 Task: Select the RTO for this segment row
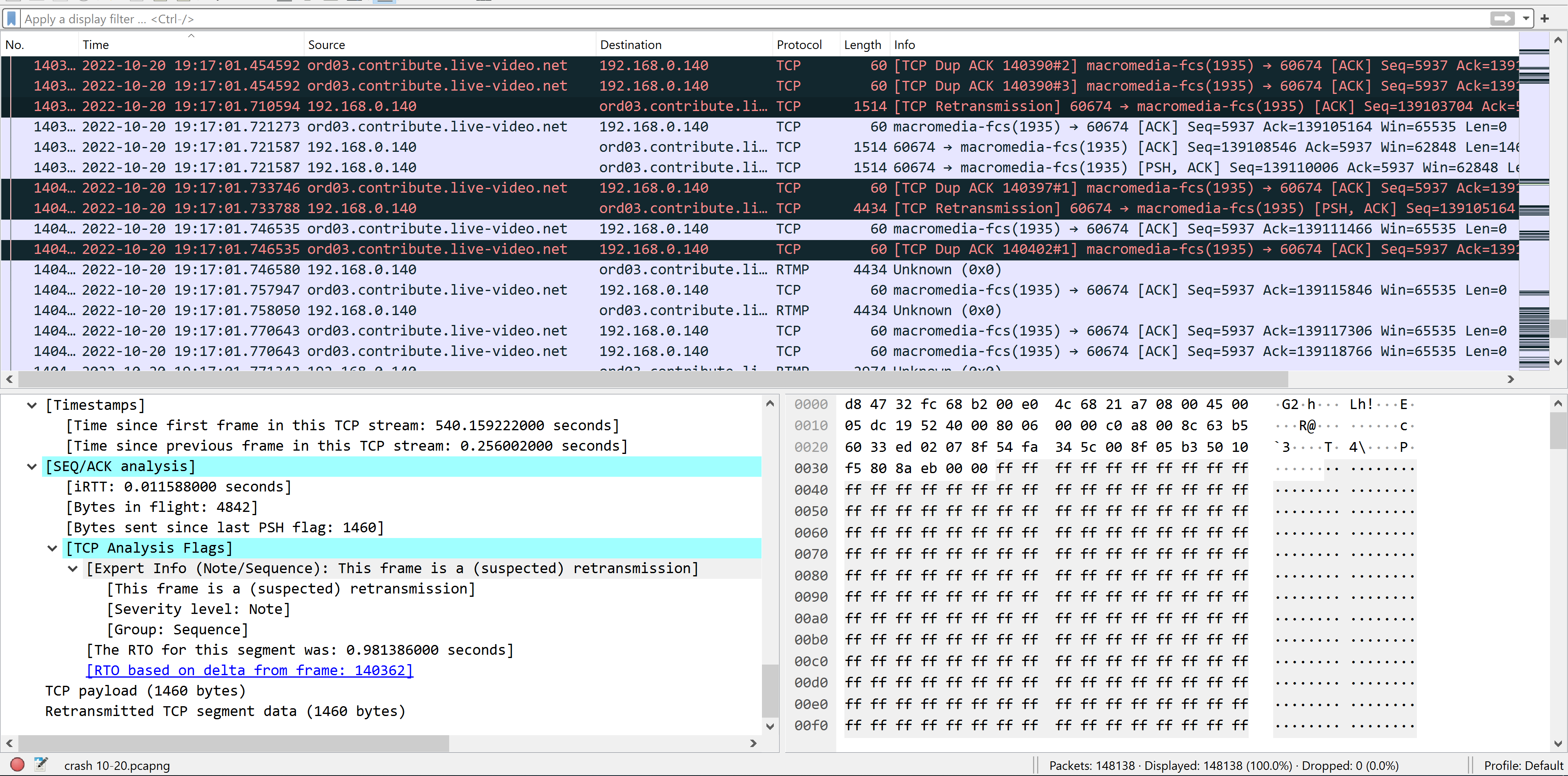click(x=300, y=650)
